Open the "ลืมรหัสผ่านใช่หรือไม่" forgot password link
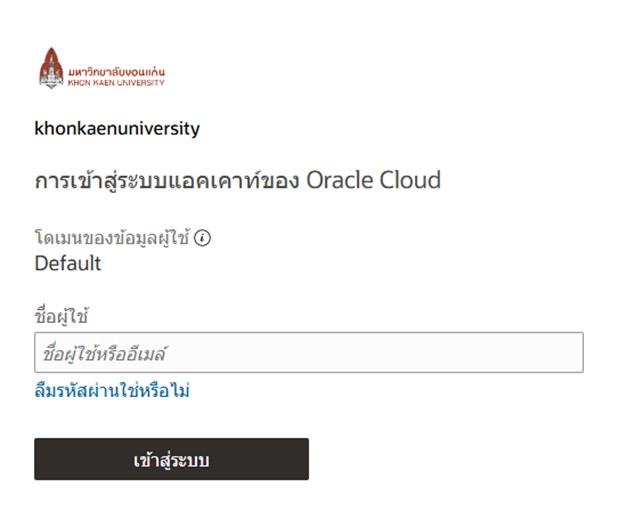The height and width of the screenshot is (511, 618). (x=112, y=390)
